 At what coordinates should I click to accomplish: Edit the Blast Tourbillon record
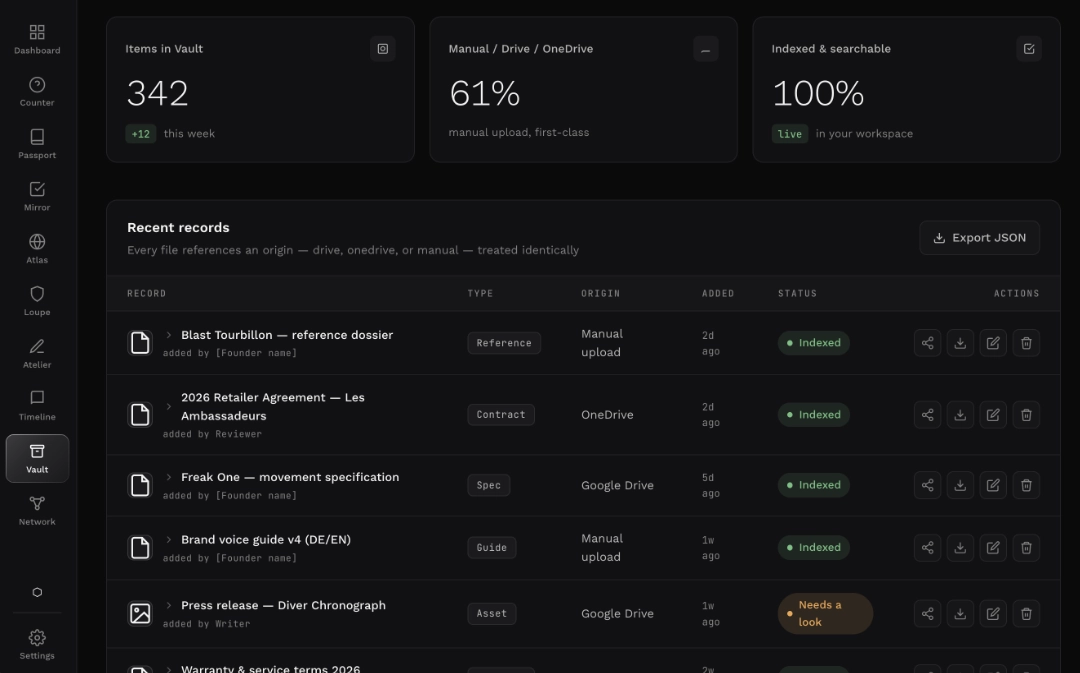click(x=993, y=343)
